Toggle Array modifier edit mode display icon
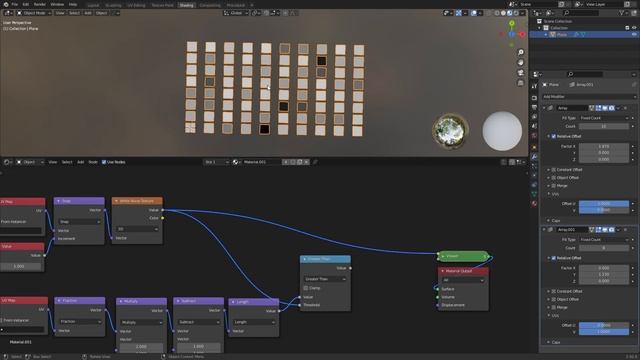This screenshot has height=360, width=640. tap(598, 108)
